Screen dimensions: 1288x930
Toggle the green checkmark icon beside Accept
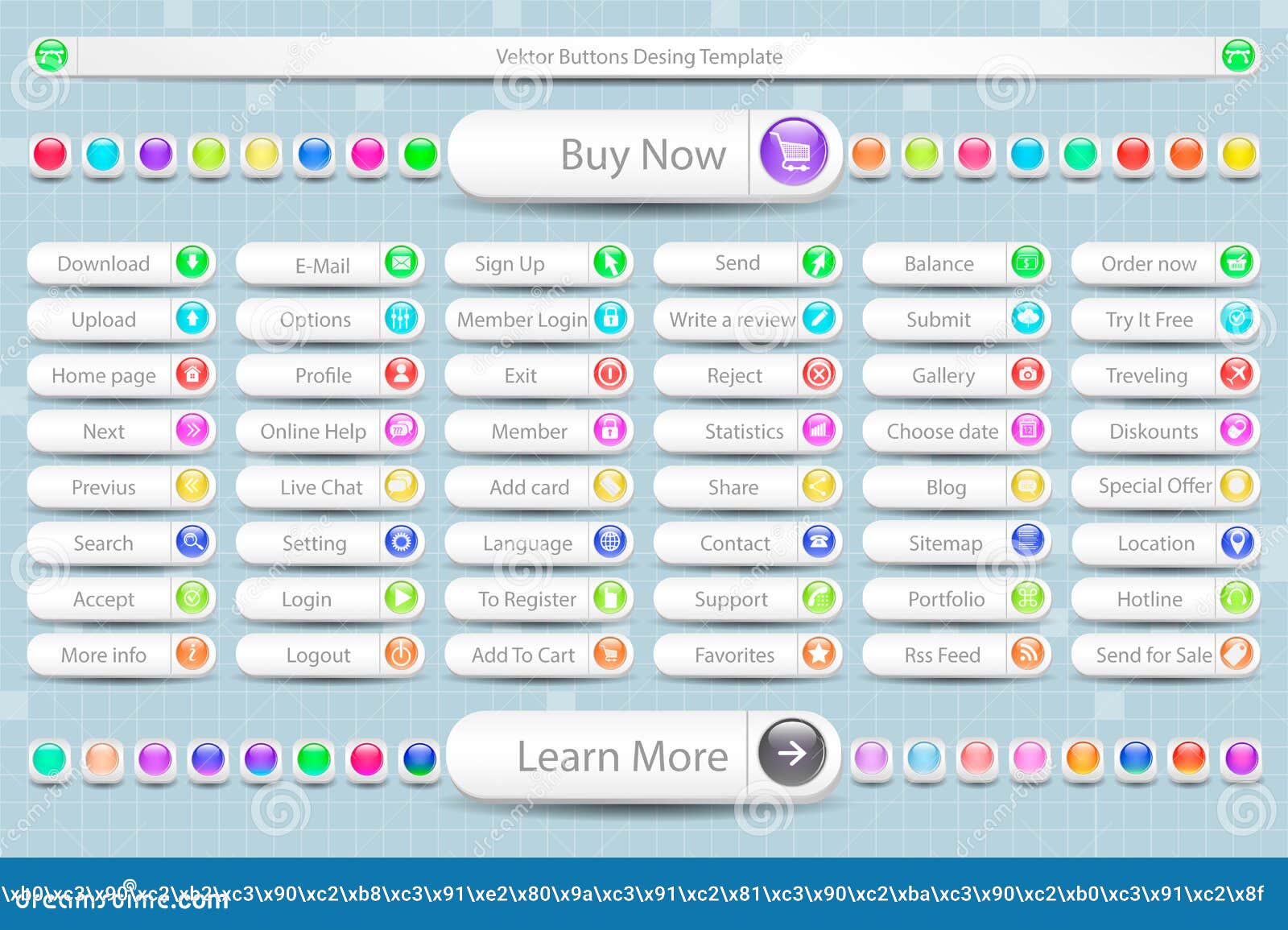click(192, 599)
